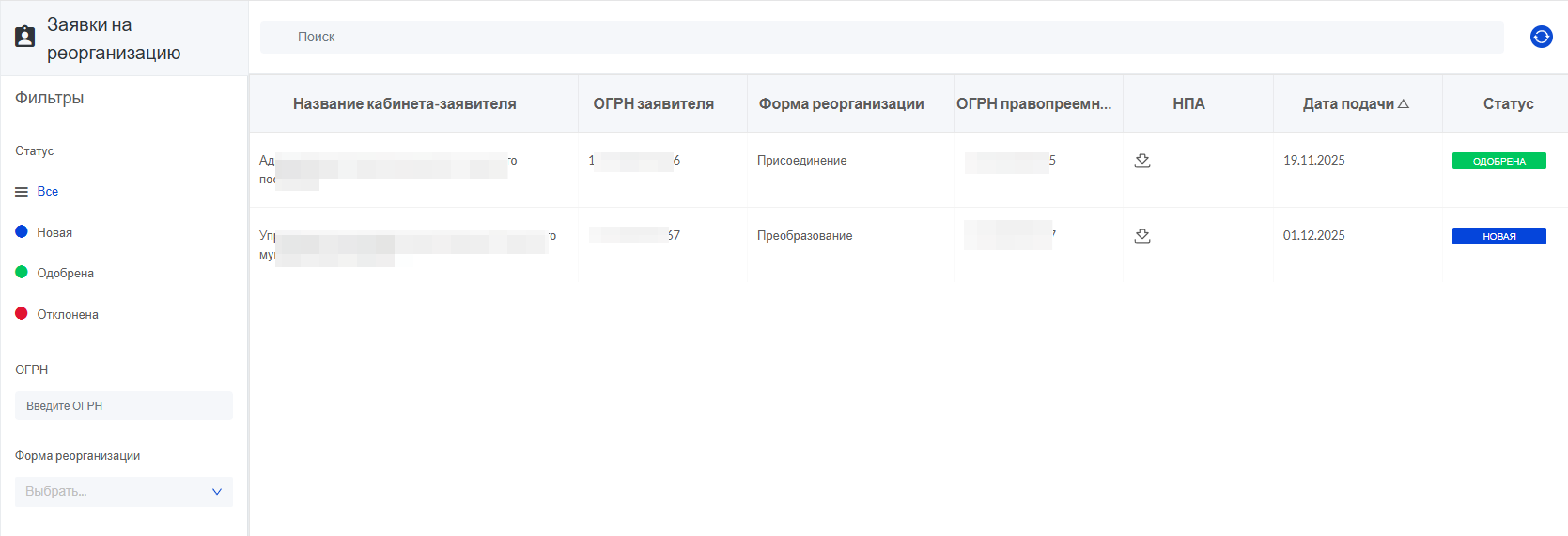
Task: Select the Новая status filter
Action: coord(54,232)
